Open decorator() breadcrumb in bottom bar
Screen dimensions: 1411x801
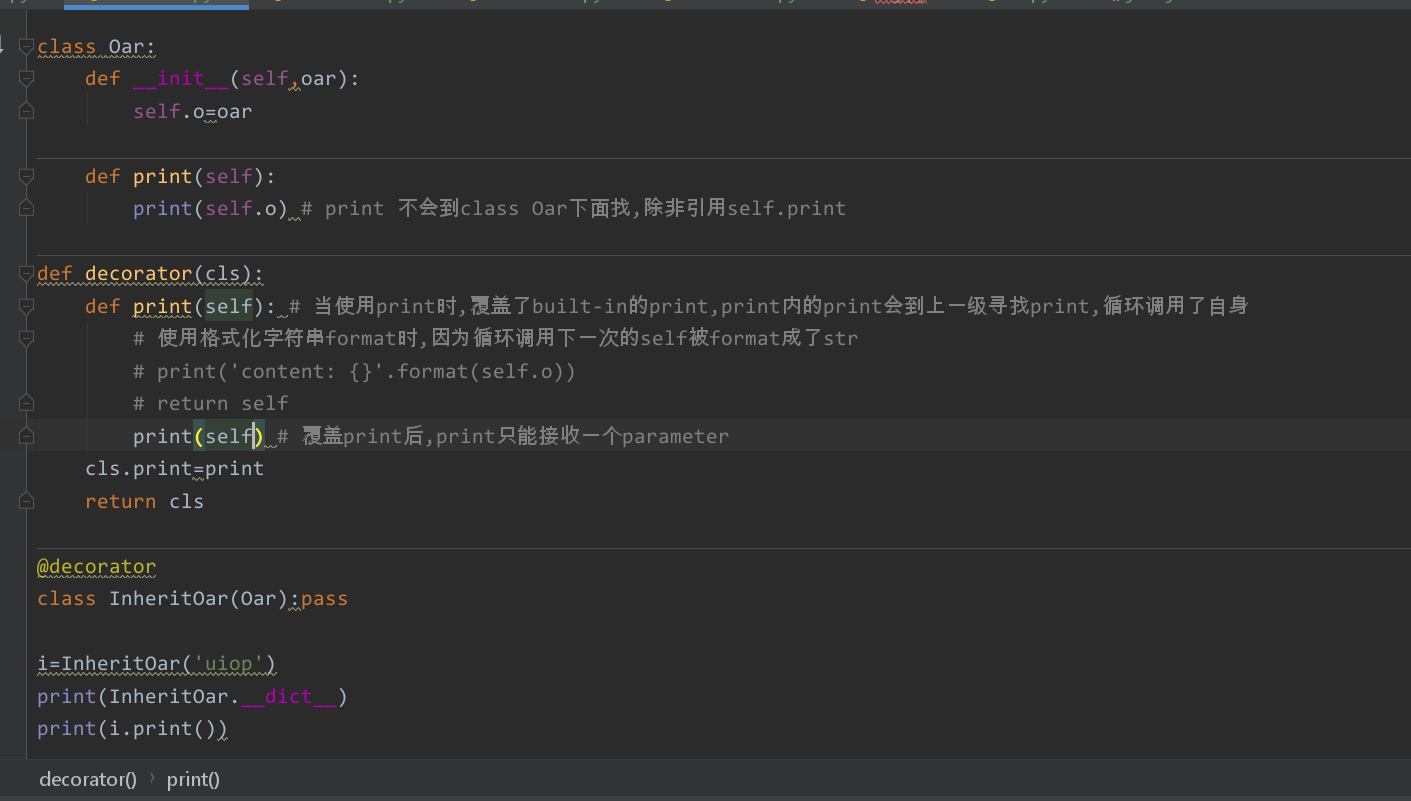(88, 780)
